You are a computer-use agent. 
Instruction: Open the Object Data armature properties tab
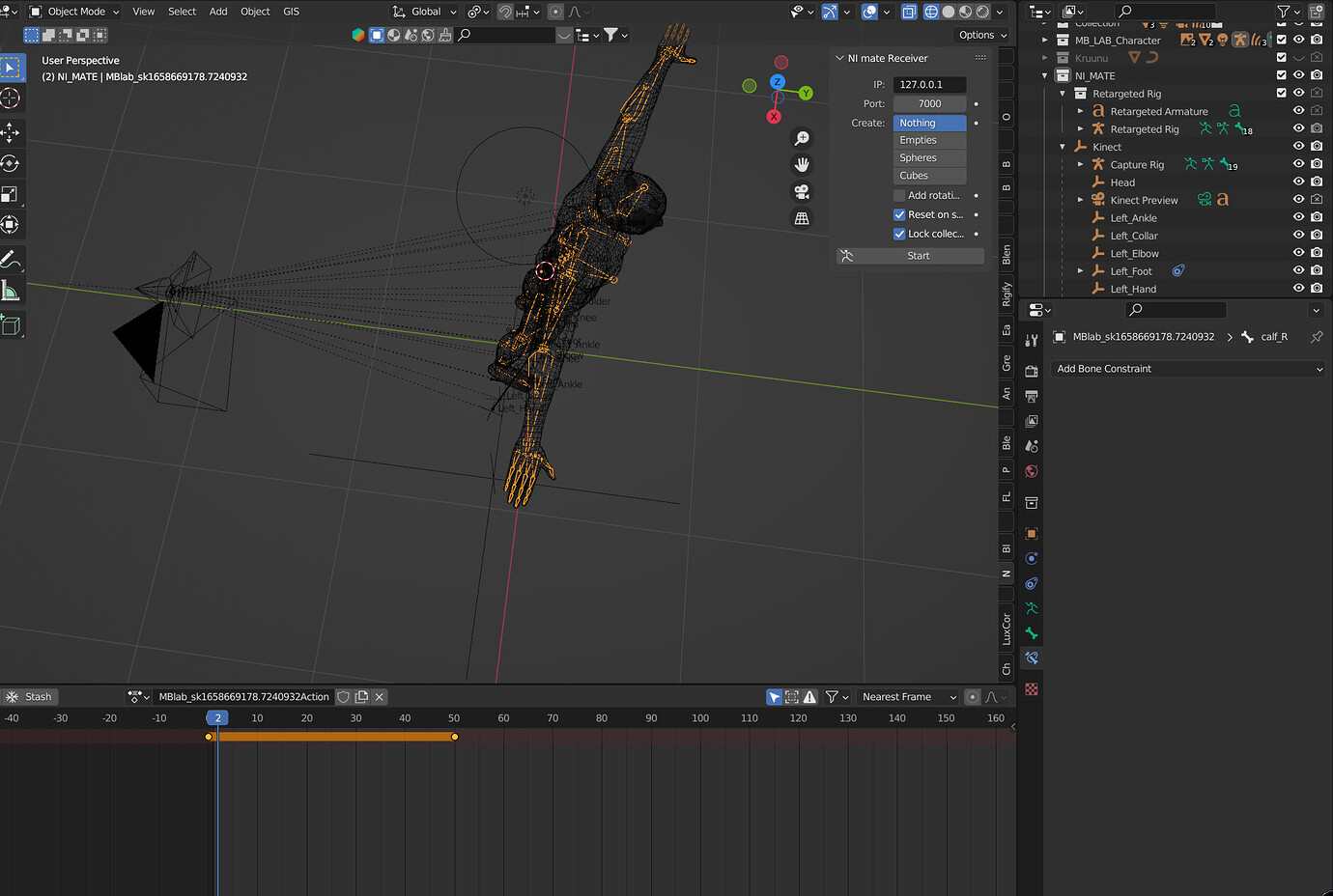pyautogui.click(x=1032, y=608)
